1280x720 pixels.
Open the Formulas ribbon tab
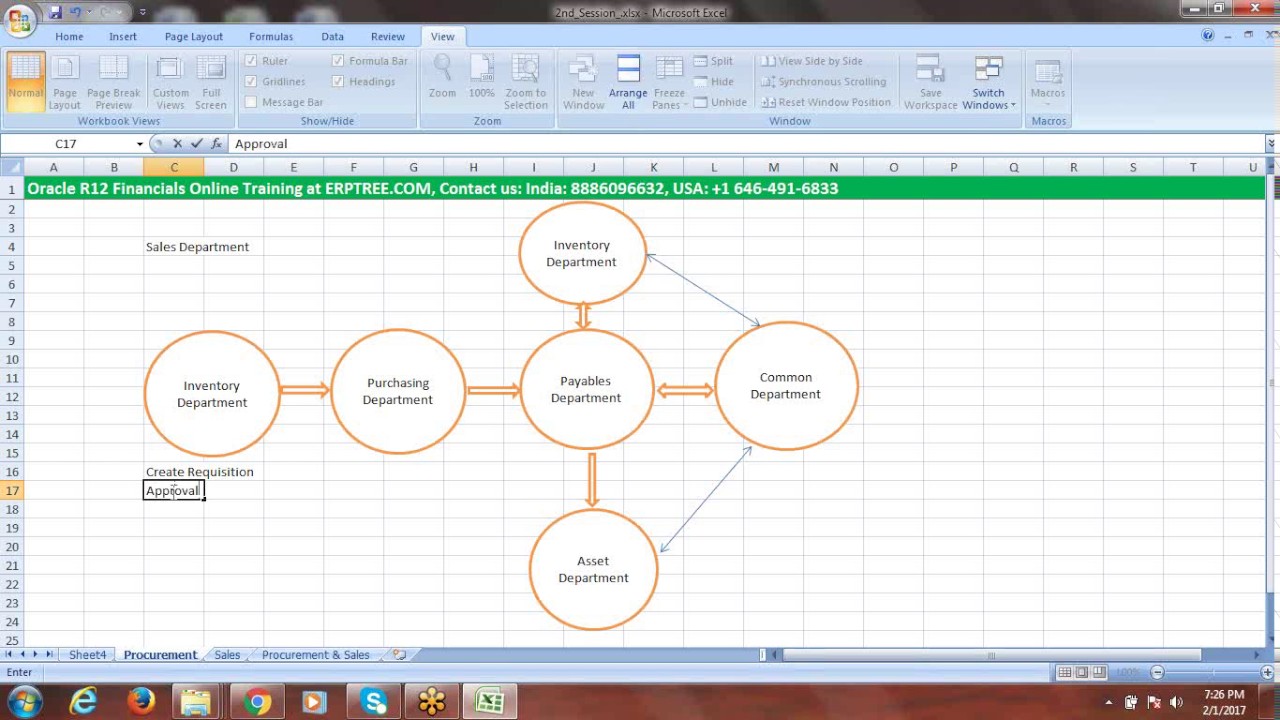[x=271, y=36]
